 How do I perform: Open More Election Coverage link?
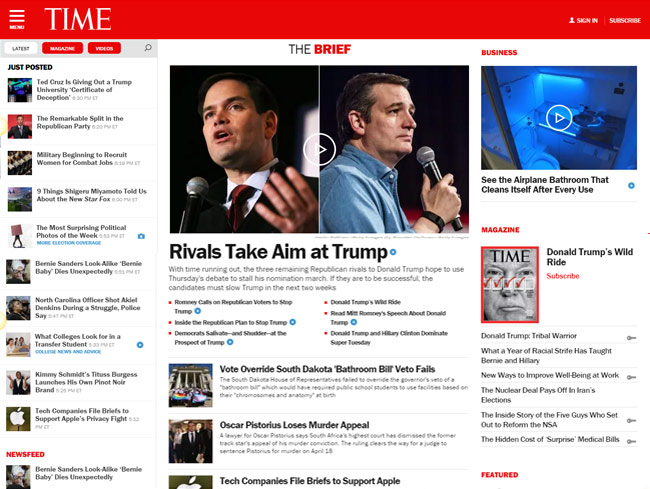click(69, 243)
